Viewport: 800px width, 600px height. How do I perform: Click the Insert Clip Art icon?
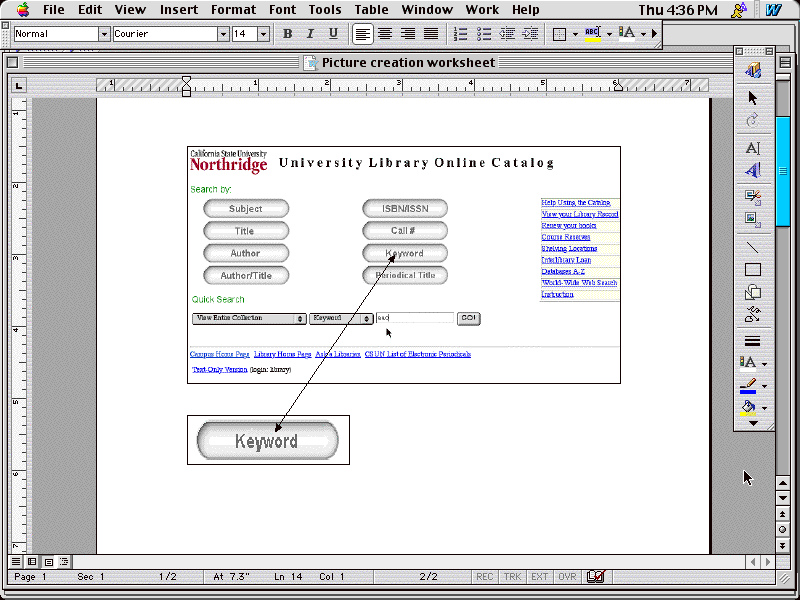coord(753,197)
